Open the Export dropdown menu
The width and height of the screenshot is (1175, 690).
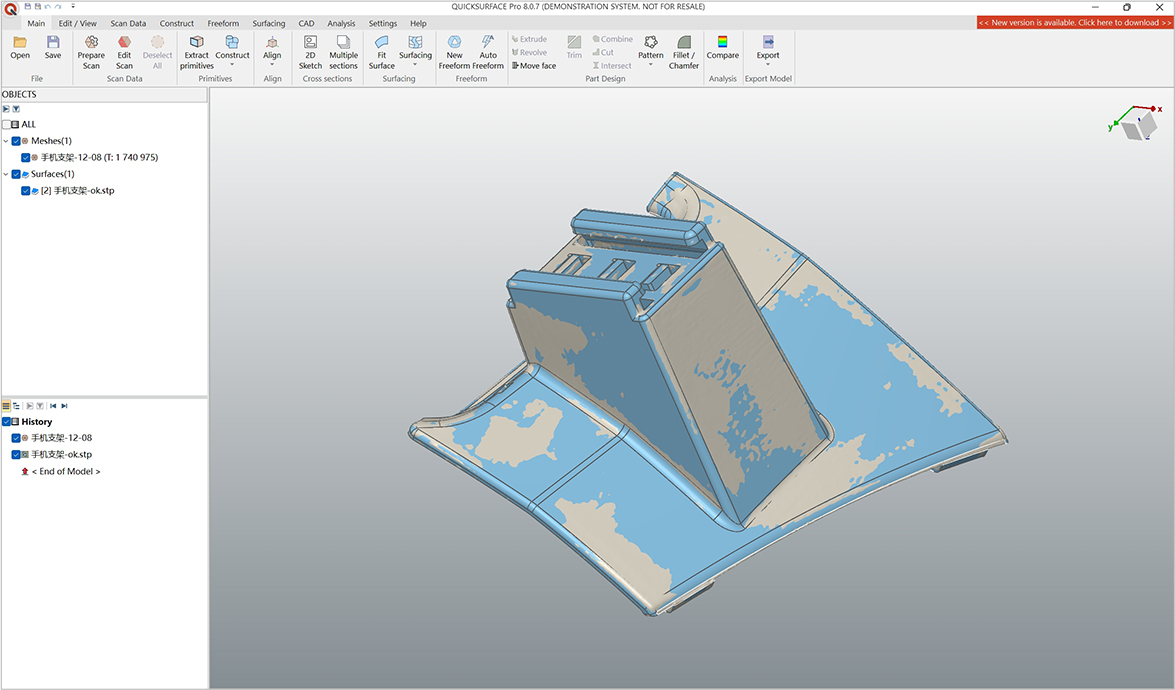click(768, 66)
